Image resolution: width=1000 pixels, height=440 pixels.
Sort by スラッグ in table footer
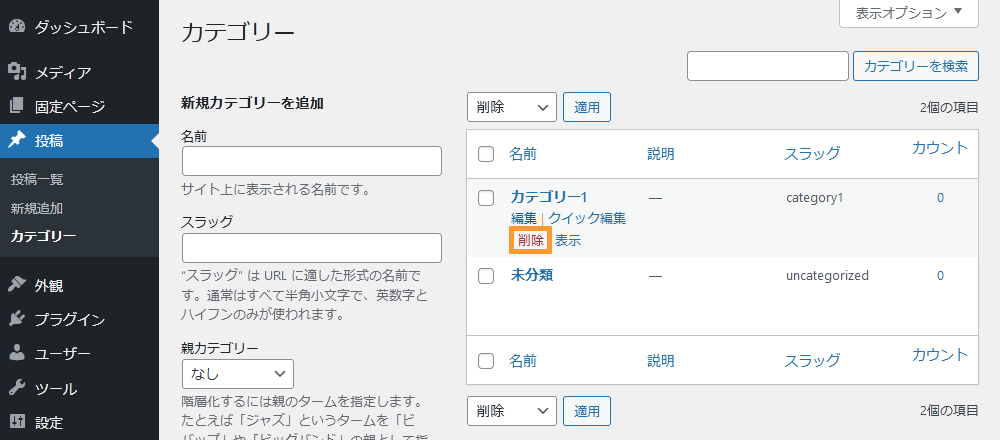point(812,361)
